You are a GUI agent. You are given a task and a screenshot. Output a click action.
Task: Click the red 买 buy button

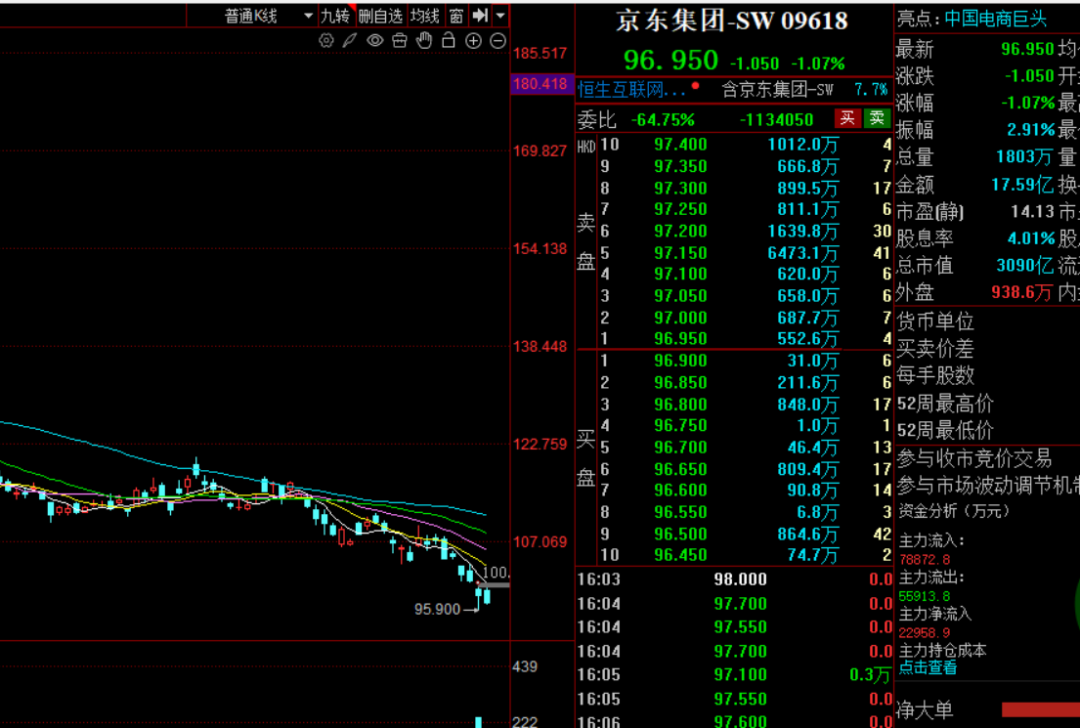pyautogui.click(x=847, y=118)
